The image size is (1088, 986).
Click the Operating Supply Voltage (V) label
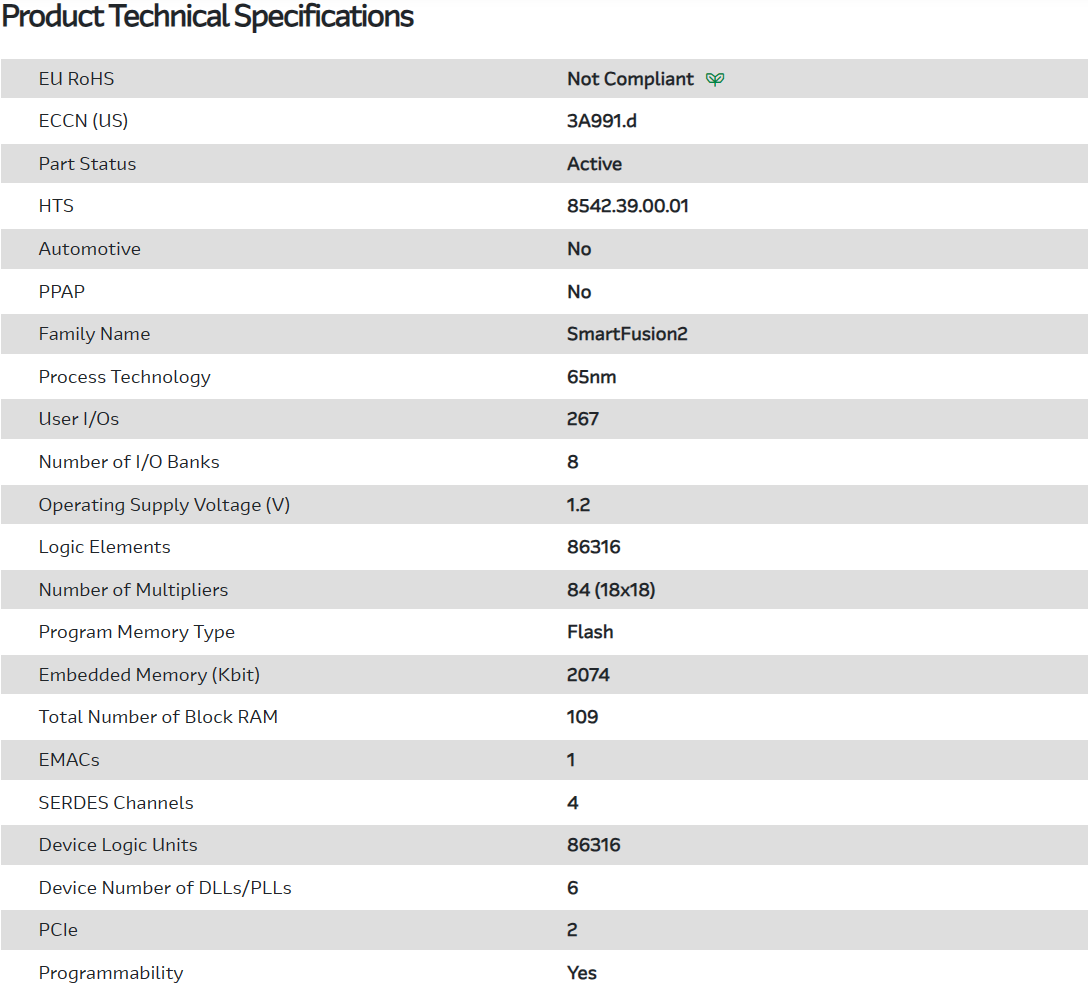164,505
